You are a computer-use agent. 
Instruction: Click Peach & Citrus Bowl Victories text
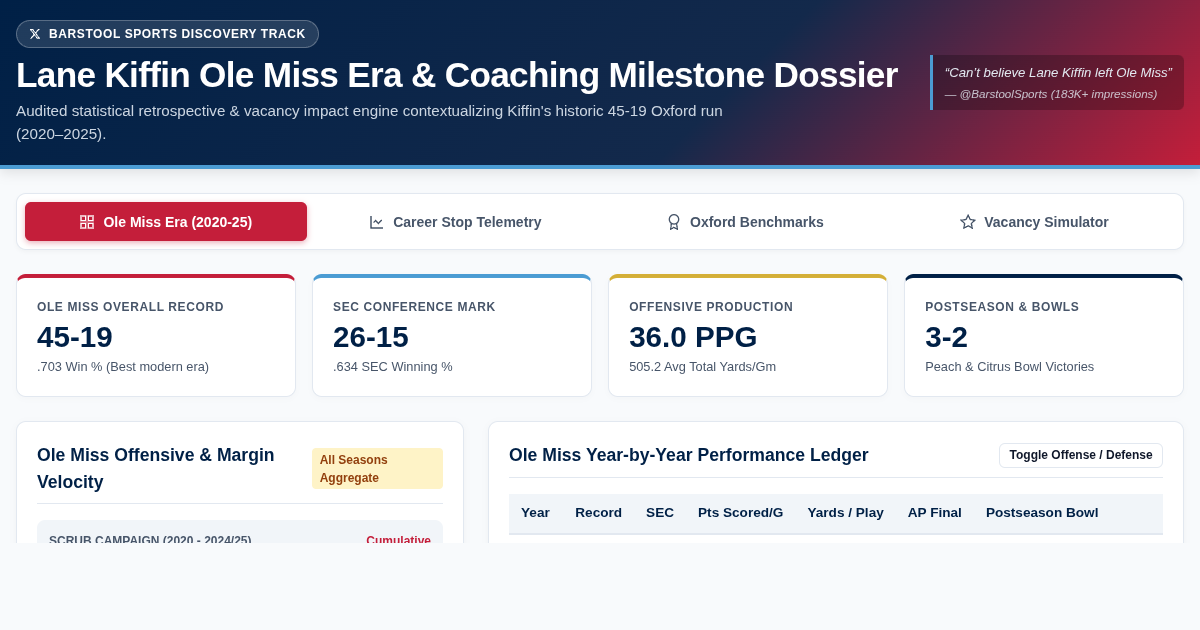click(1009, 367)
